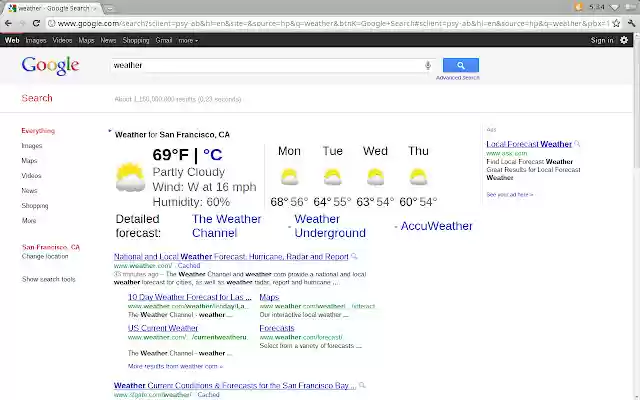Open 10 Day Weather Forecast for Las link
The width and height of the screenshot is (640, 400).
click(189, 297)
